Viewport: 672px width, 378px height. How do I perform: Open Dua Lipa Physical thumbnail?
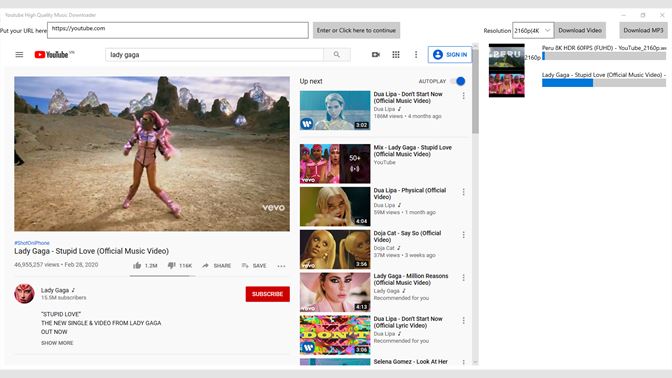(335, 207)
